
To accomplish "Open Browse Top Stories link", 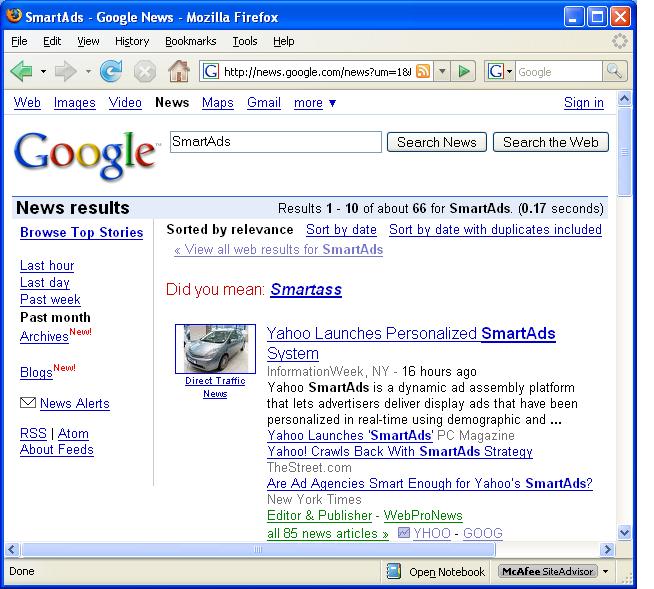I will pyautogui.click(x=82, y=232).
